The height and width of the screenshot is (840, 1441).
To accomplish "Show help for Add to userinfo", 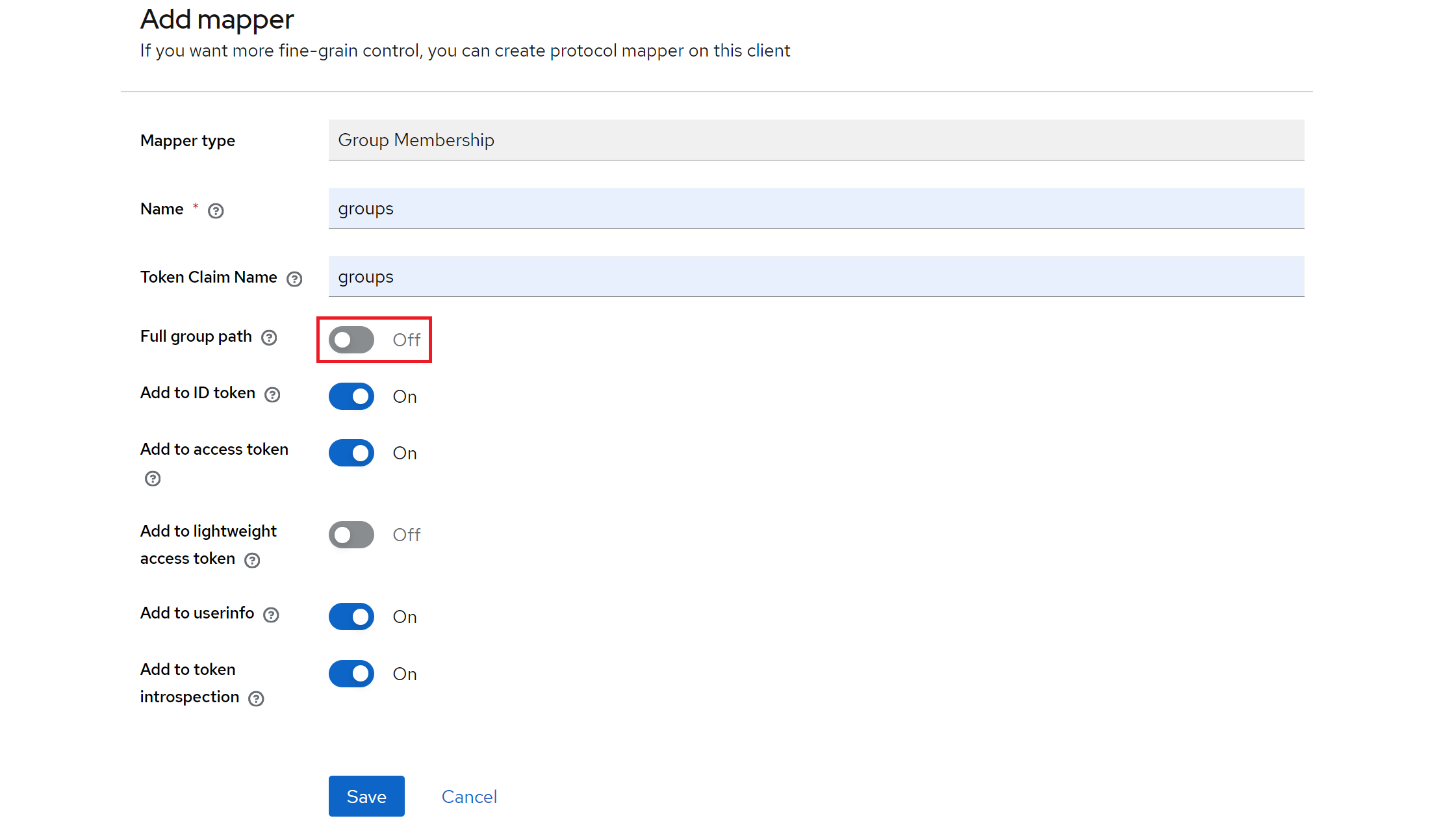I will [271, 615].
